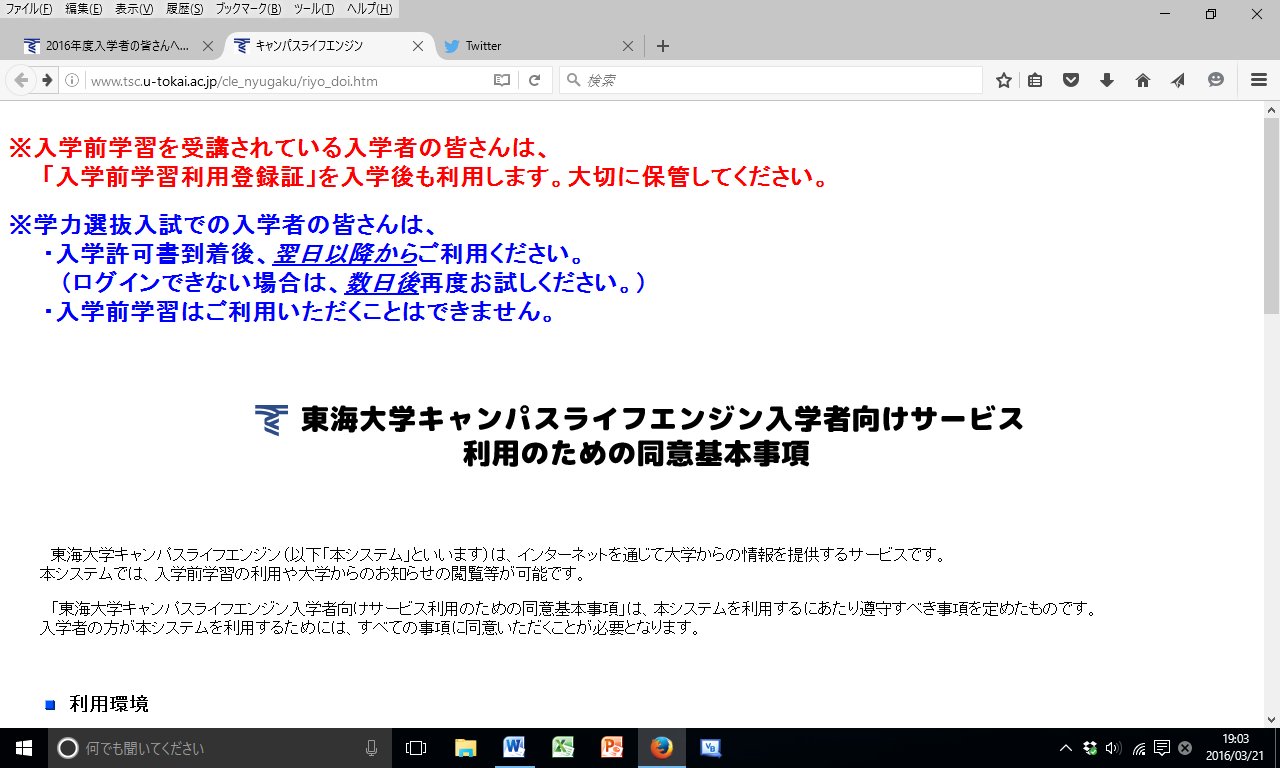Viewport: 1280px width, 768px height.
Task: Open the ブックマーク(B) menu
Action: [x=250, y=9]
